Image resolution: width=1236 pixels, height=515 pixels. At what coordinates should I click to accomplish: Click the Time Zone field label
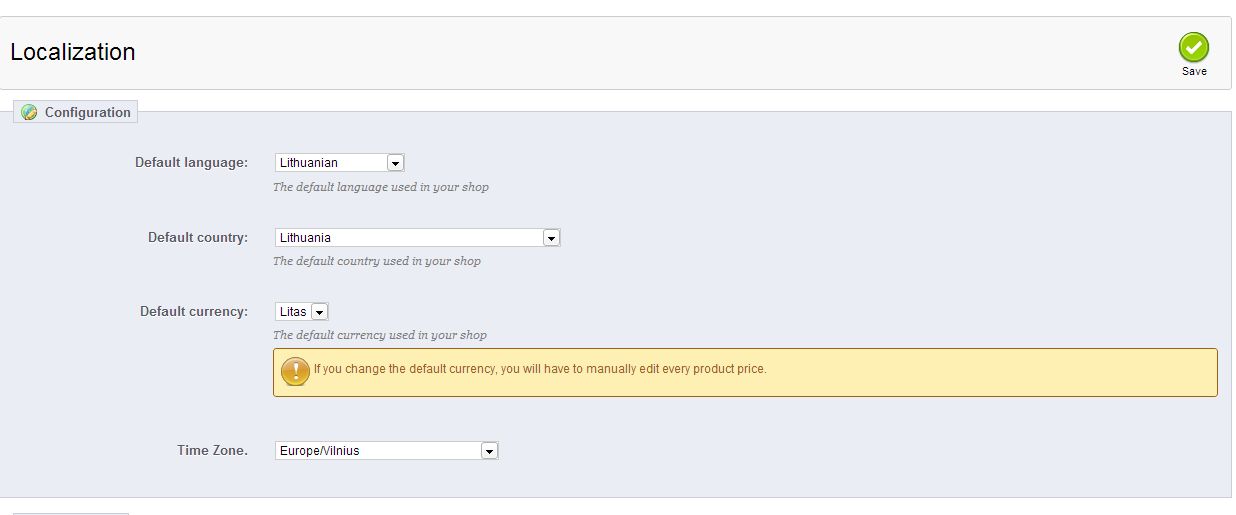[212, 450]
